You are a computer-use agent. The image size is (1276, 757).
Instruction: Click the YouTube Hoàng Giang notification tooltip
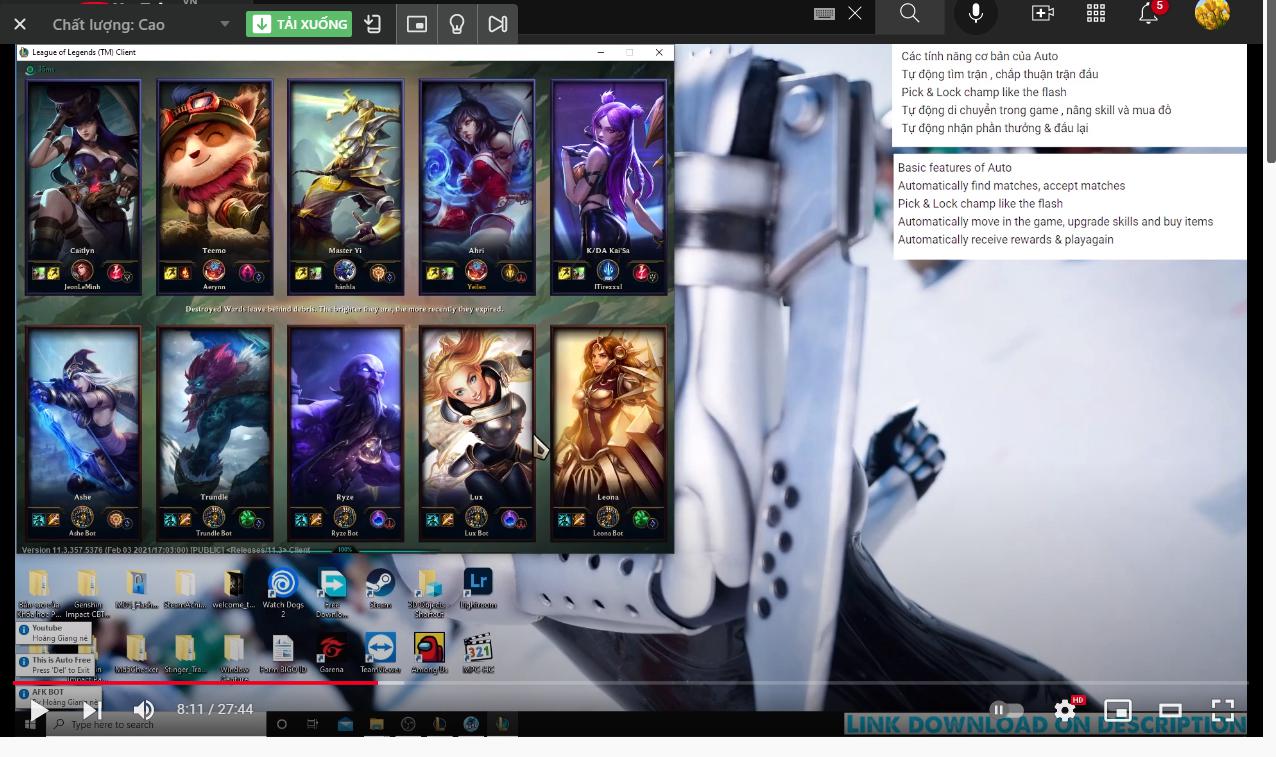pyautogui.click(x=54, y=633)
